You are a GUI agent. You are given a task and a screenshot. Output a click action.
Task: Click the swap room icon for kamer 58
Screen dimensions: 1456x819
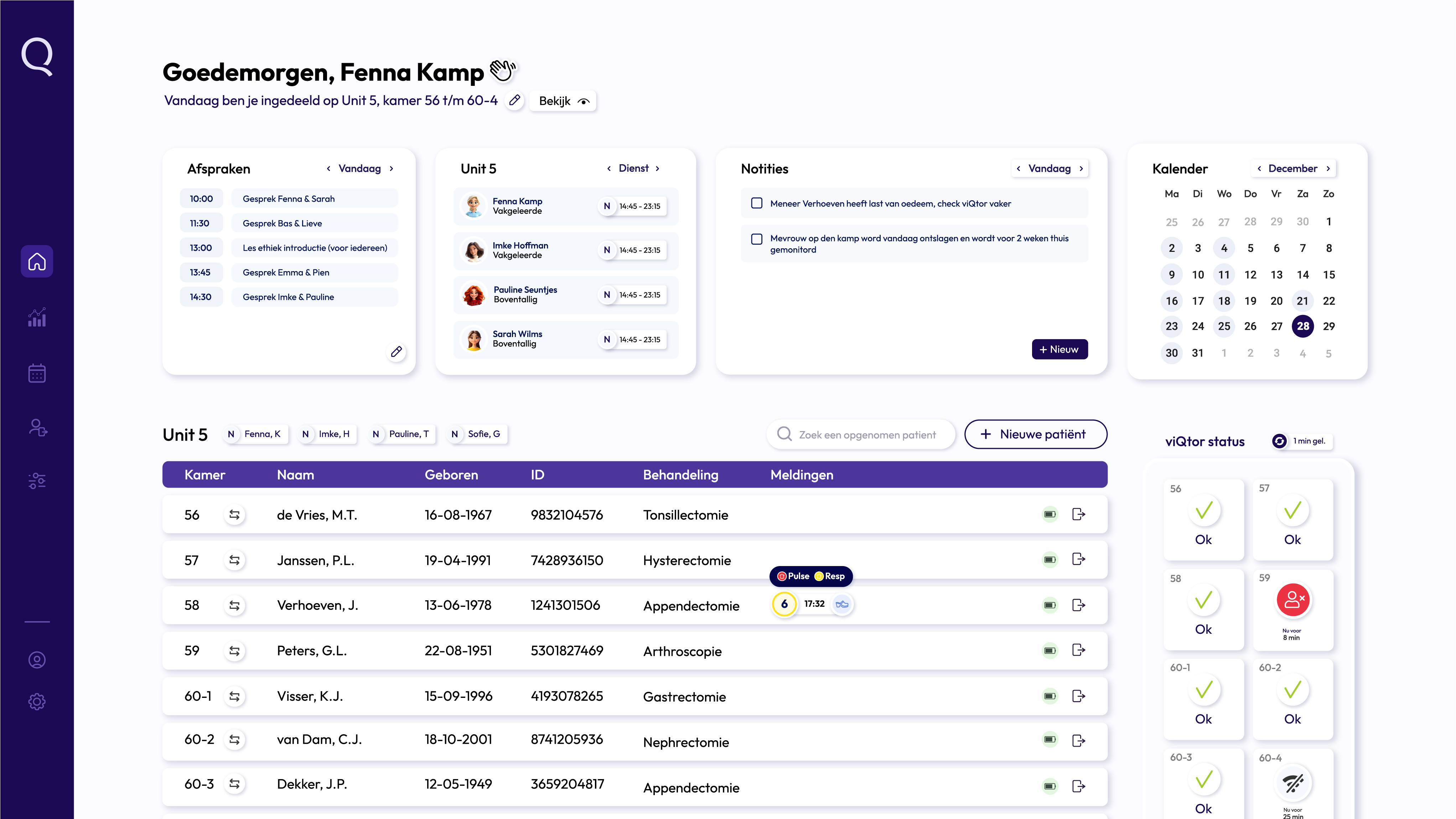click(x=234, y=605)
